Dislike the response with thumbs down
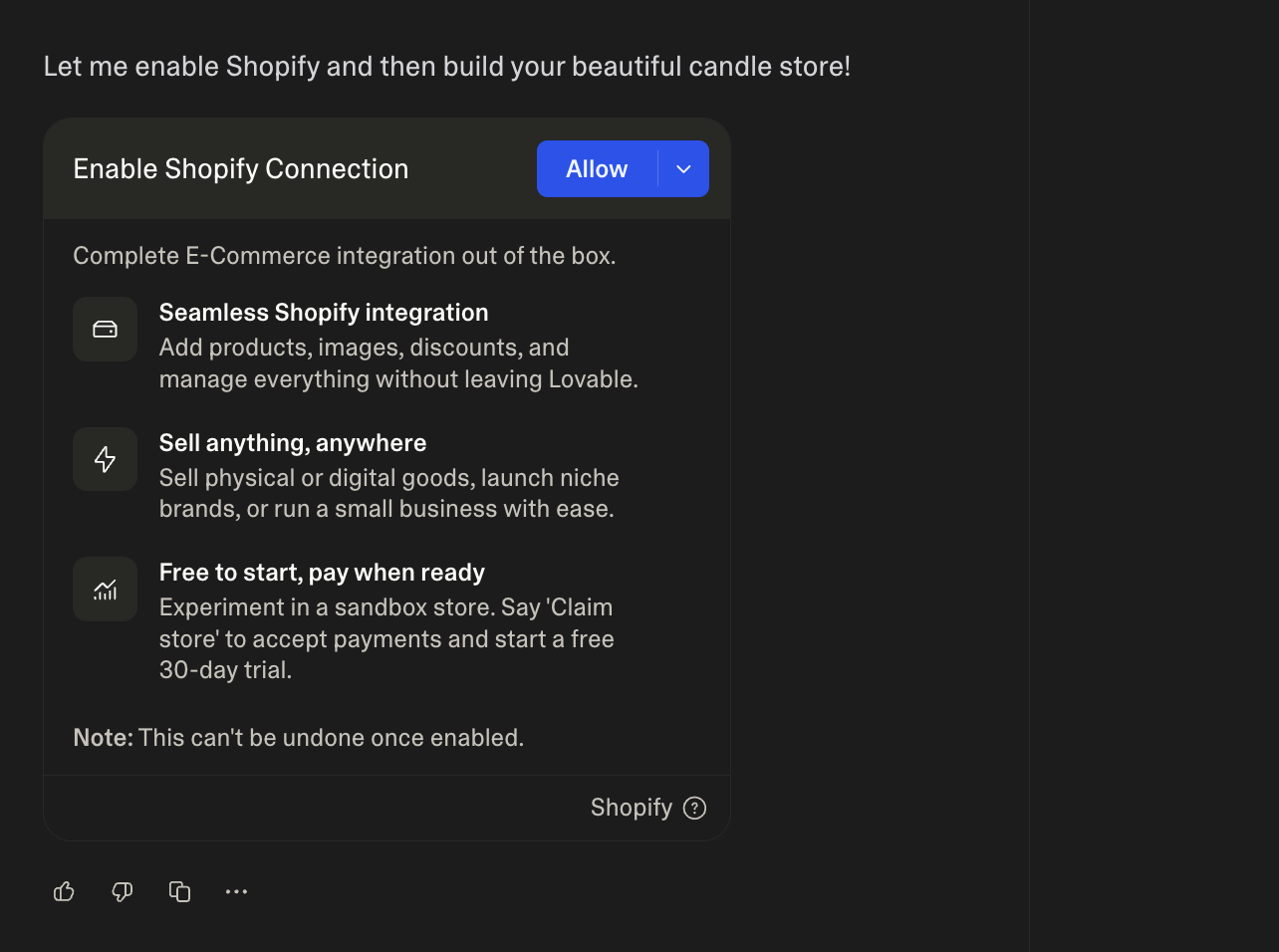The height and width of the screenshot is (952, 1279). pos(122,891)
